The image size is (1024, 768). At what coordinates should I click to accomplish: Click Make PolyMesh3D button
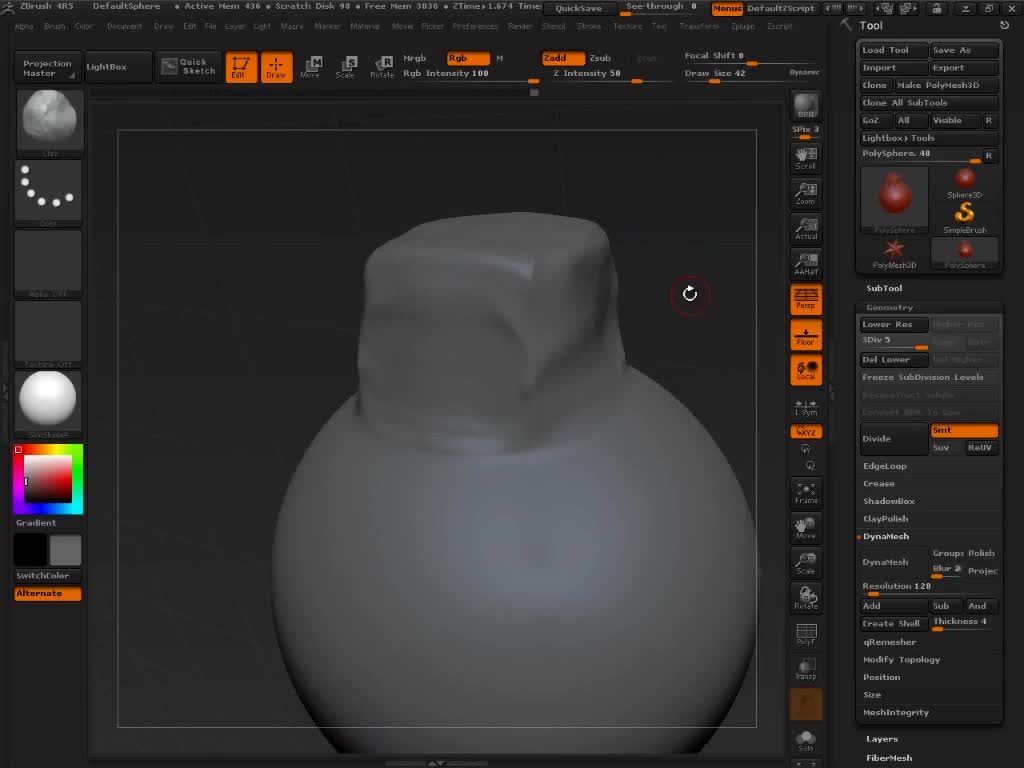[946, 86]
